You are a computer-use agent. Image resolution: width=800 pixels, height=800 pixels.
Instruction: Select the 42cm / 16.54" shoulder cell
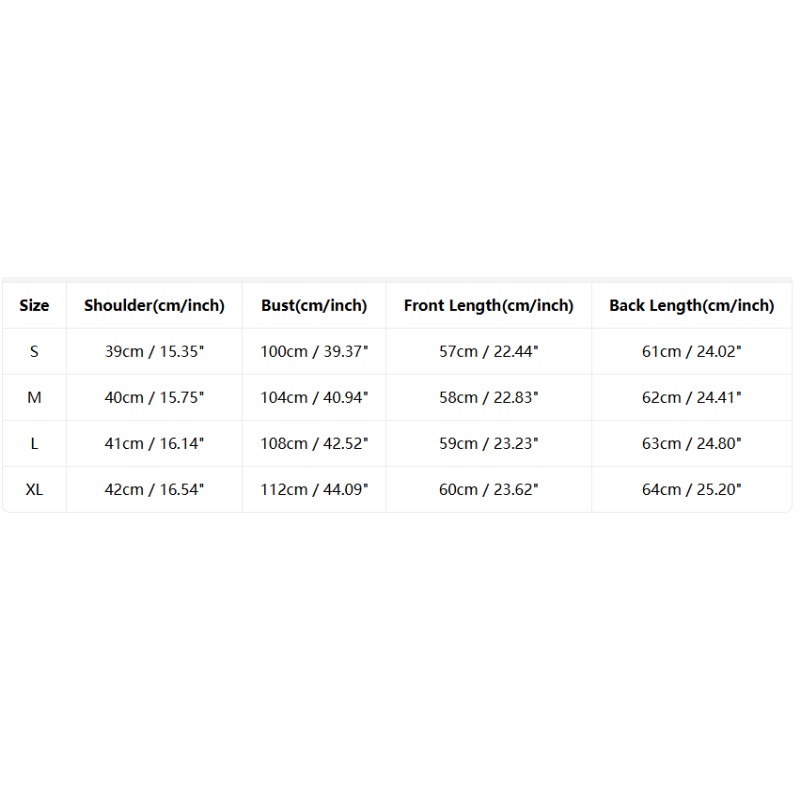pos(155,490)
